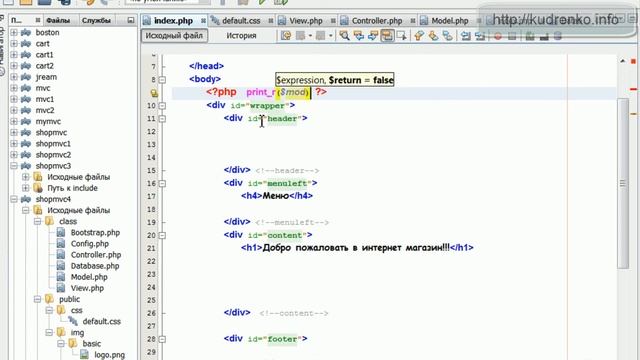Find the previous occurrence via toolbar icon

pyautogui.click(x=359, y=36)
